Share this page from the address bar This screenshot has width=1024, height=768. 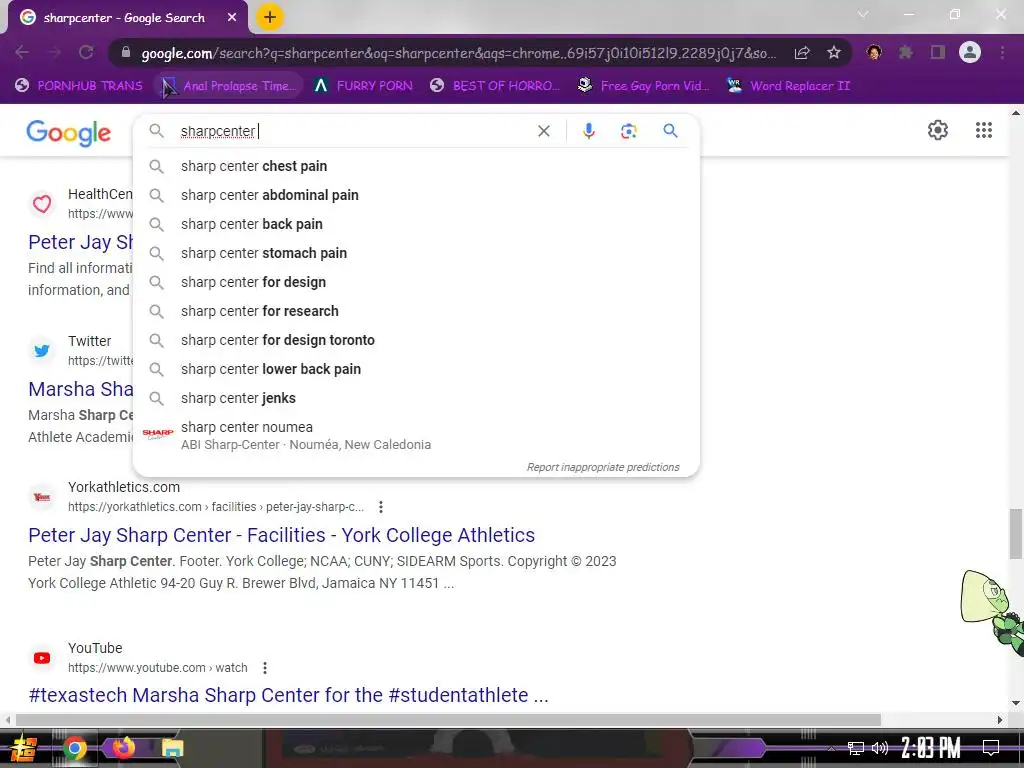(802, 53)
